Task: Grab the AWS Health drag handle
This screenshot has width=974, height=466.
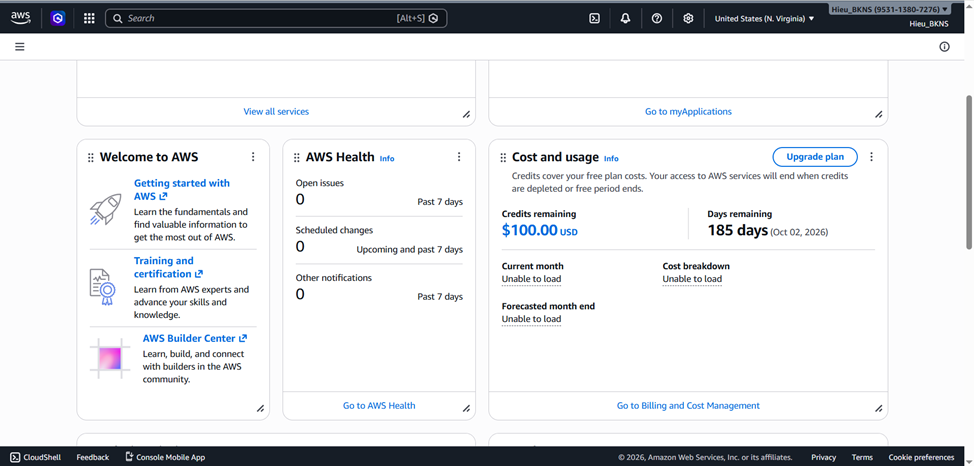Action: click(297, 158)
